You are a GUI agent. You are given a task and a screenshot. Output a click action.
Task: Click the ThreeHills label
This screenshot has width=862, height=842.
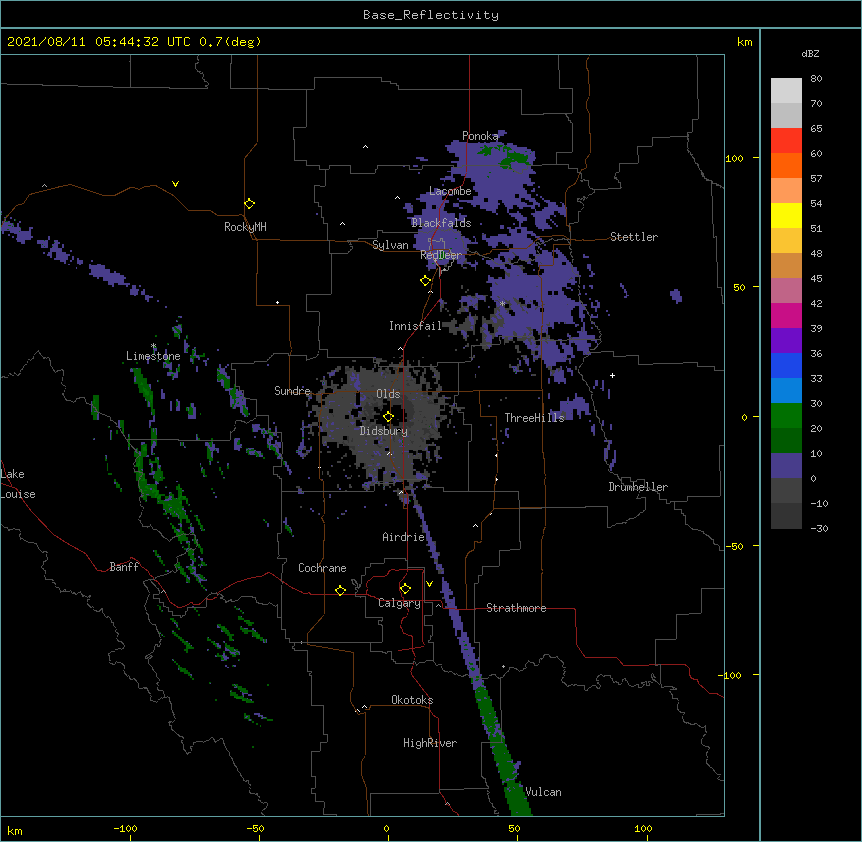(534, 418)
